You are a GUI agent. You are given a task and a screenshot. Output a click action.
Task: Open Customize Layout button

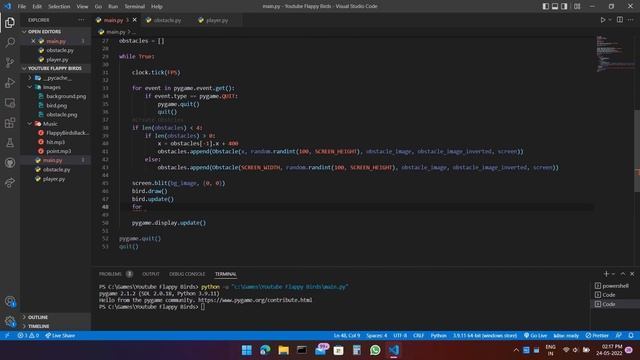pos(577,6)
